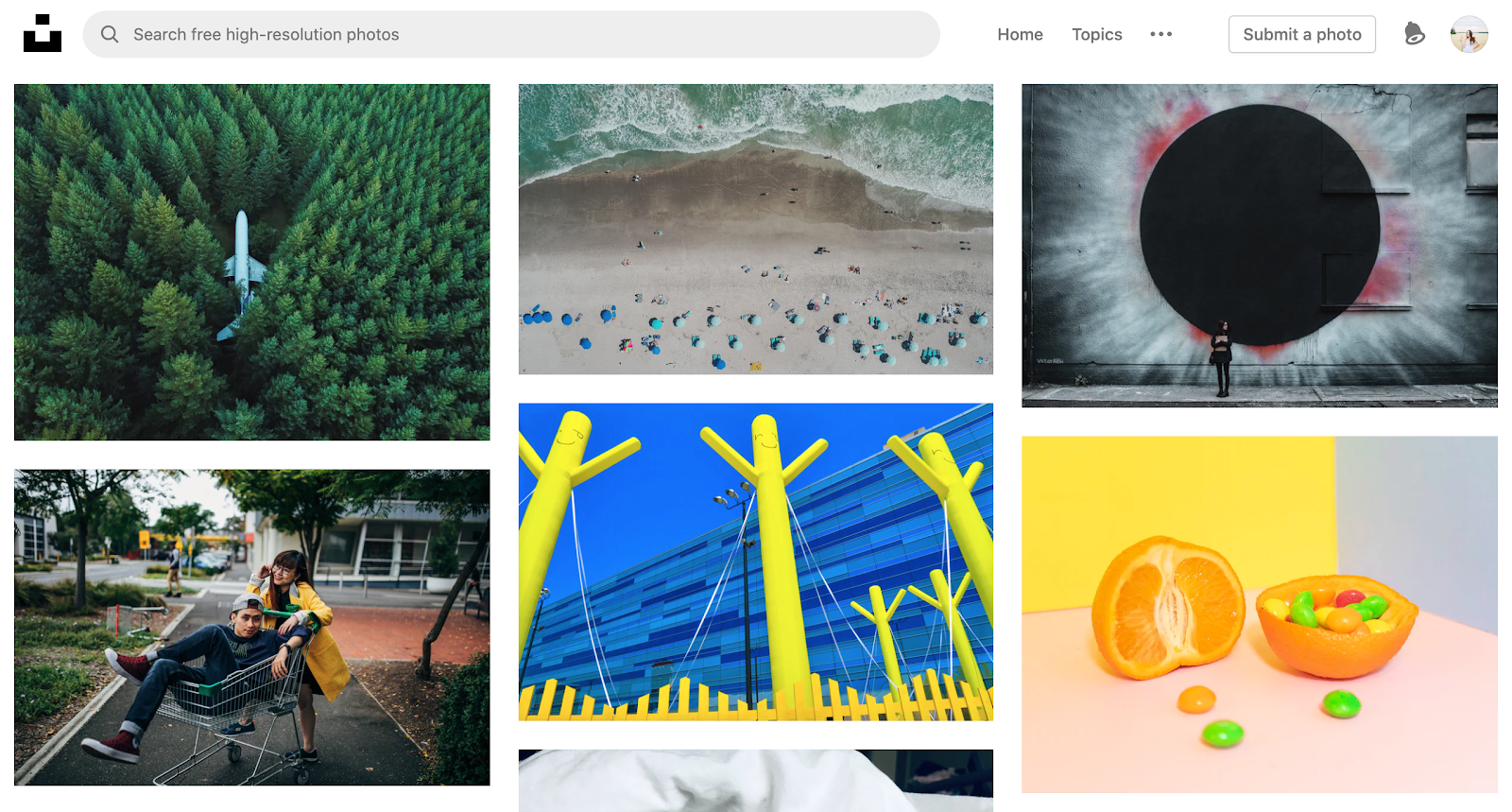This screenshot has height=812, width=1512.
Task: Open the partially visible white fabric photo
Action: [756, 781]
